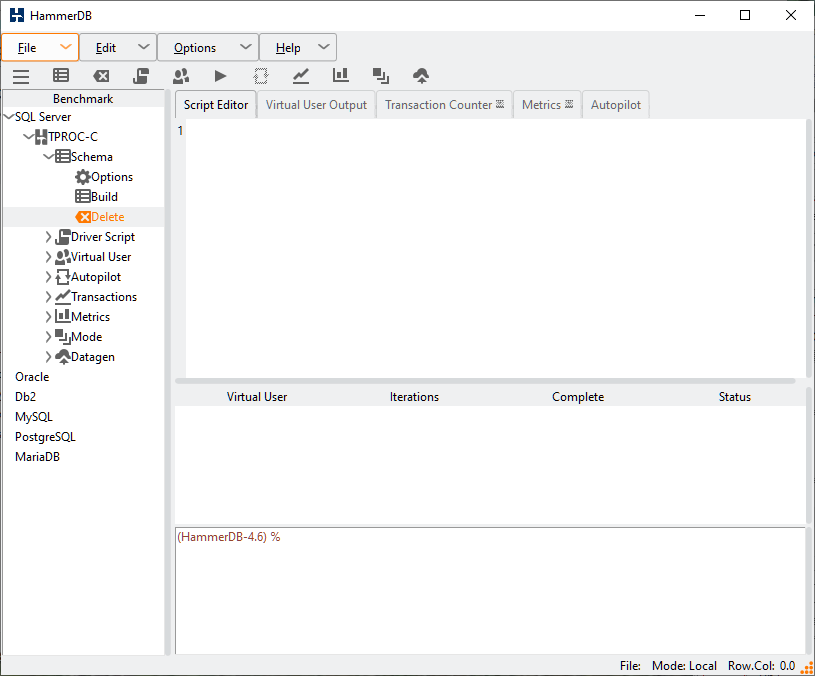Click the Datagen cloud icon in tree
The width and height of the screenshot is (815, 676).
(63, 357)
